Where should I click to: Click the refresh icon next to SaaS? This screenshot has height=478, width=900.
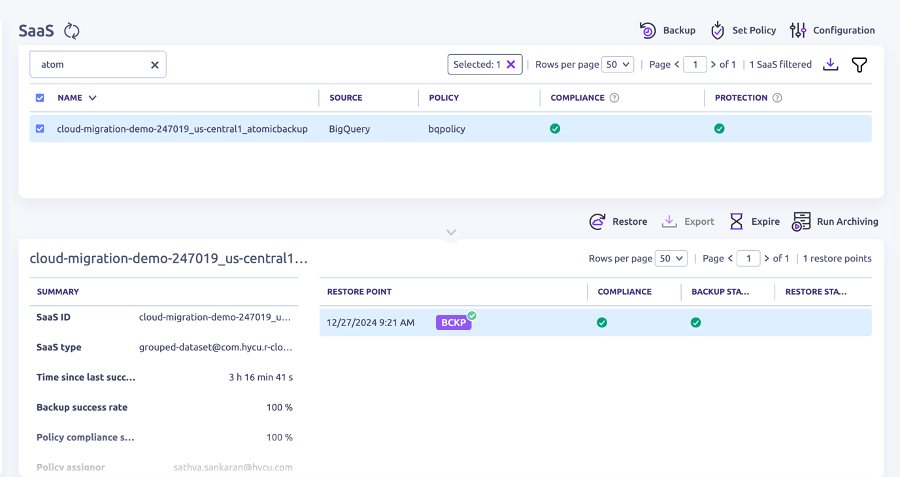click(x=71, y=31)
